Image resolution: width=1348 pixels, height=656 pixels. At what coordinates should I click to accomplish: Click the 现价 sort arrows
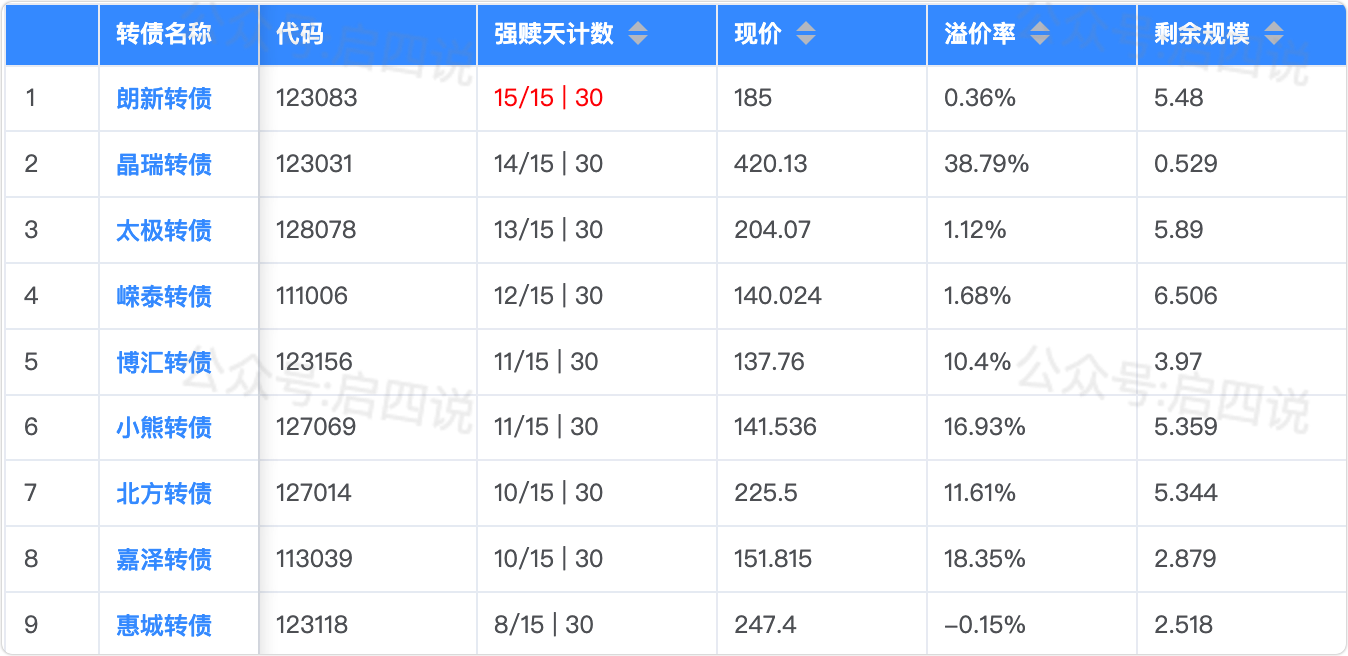coord(806,34)
